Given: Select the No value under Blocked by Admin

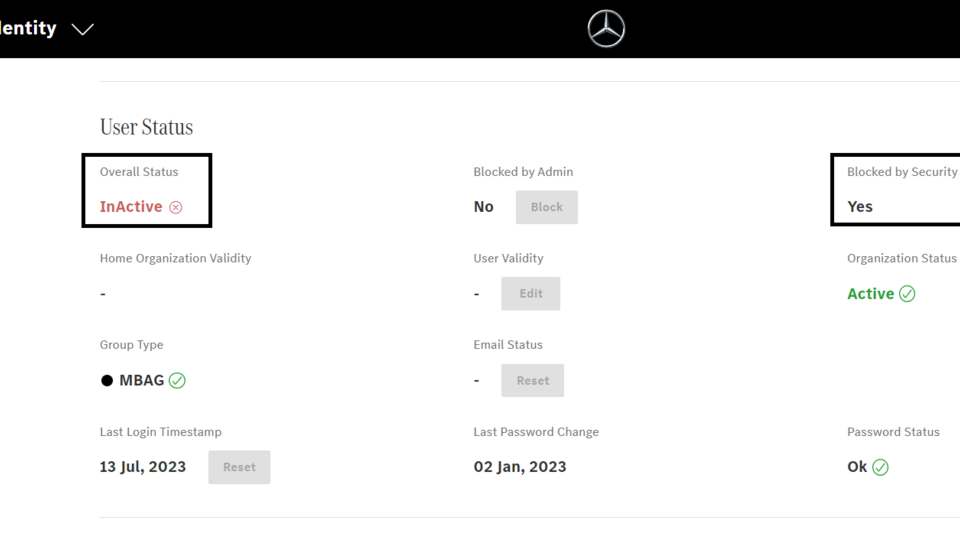Looking at the screenshot, I should tap(484, 207).
